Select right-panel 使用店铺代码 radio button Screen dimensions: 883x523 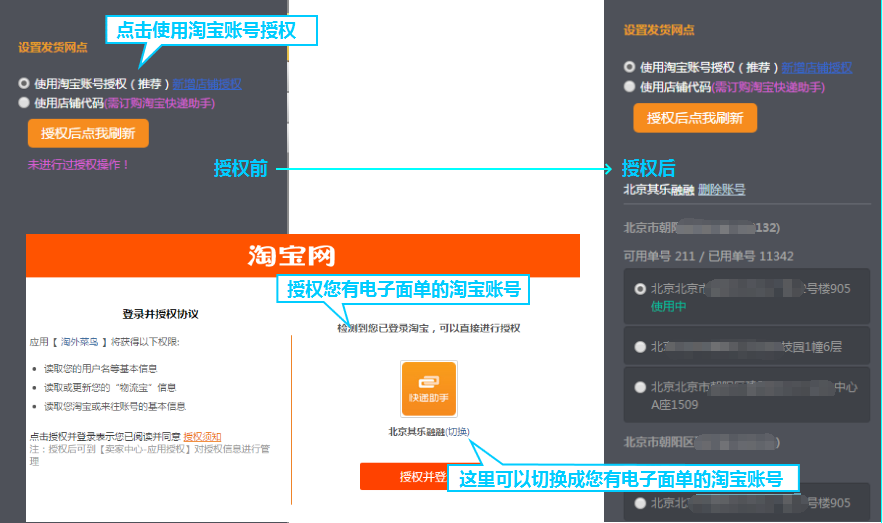630,86
